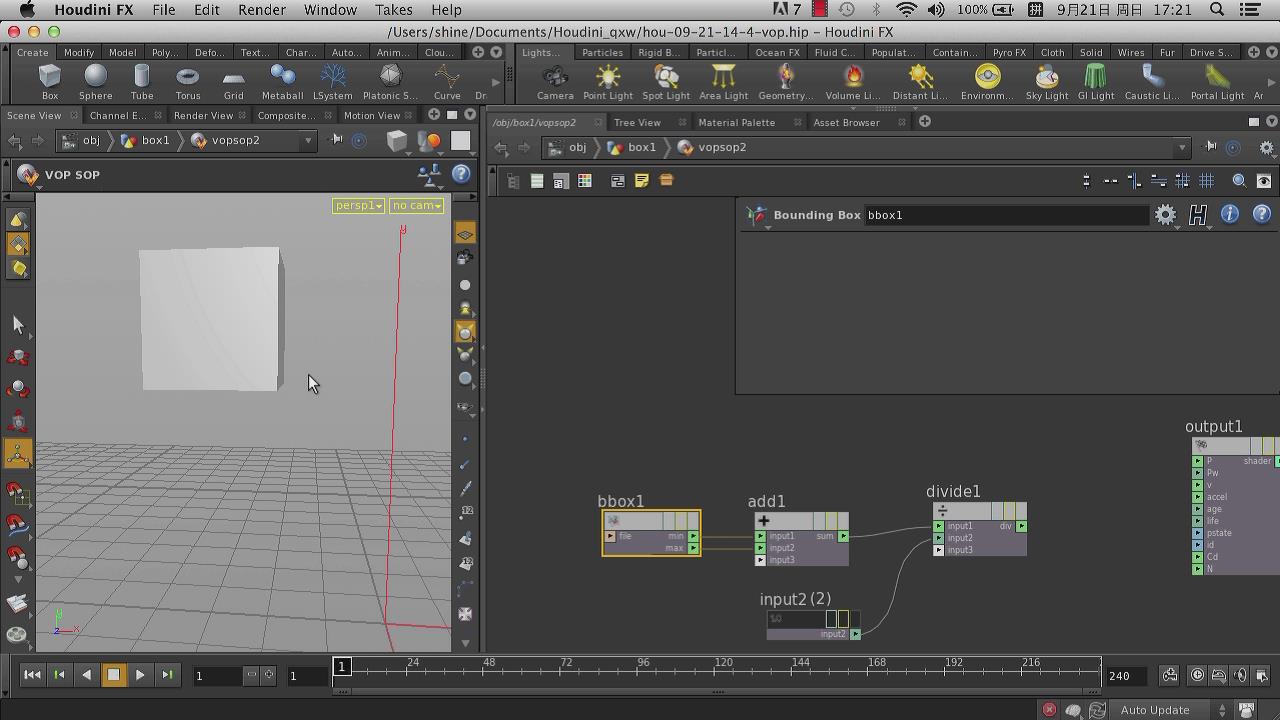This screenshot has width=1280, height=720.
Task: Switch to Material Palette tab
Action: [736, 122]
